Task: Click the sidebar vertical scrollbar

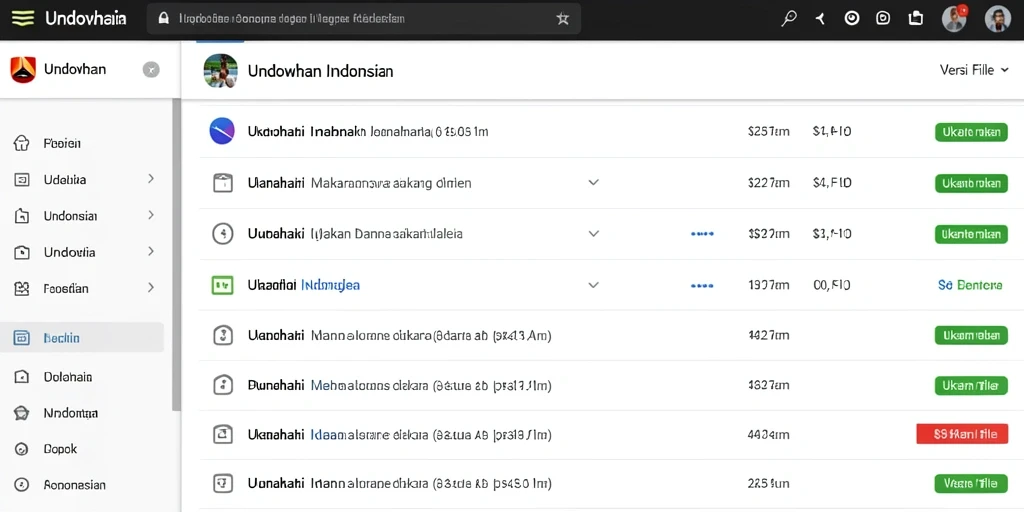Action: [x=176, y=255]
